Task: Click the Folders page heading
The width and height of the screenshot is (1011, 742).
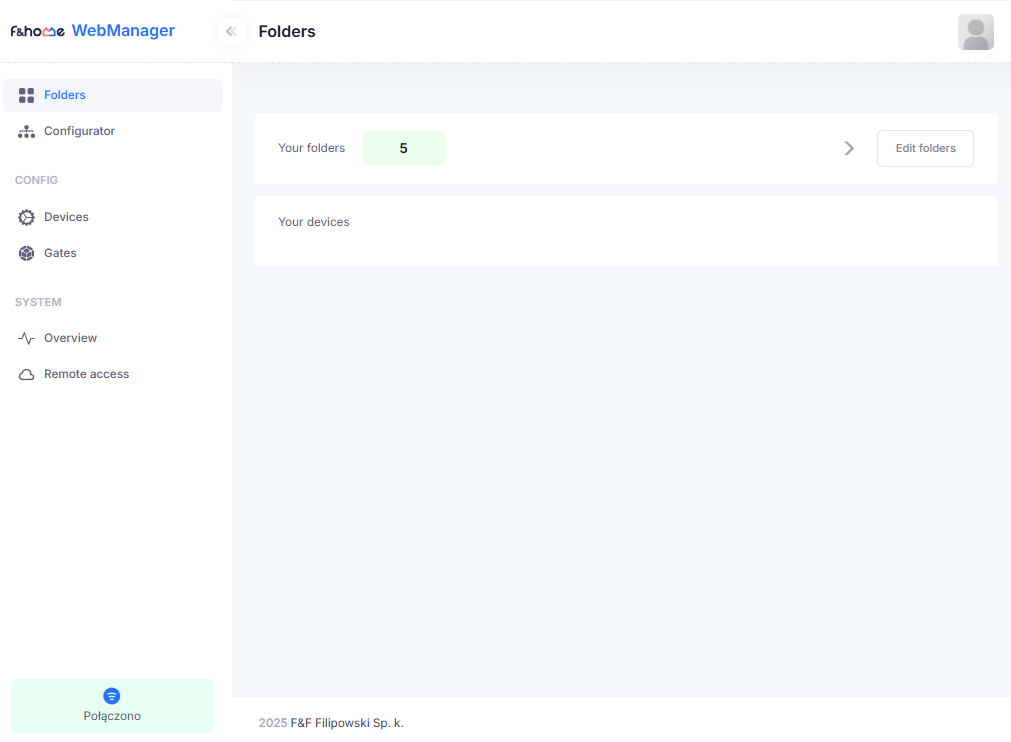Action: pos(287,32)
